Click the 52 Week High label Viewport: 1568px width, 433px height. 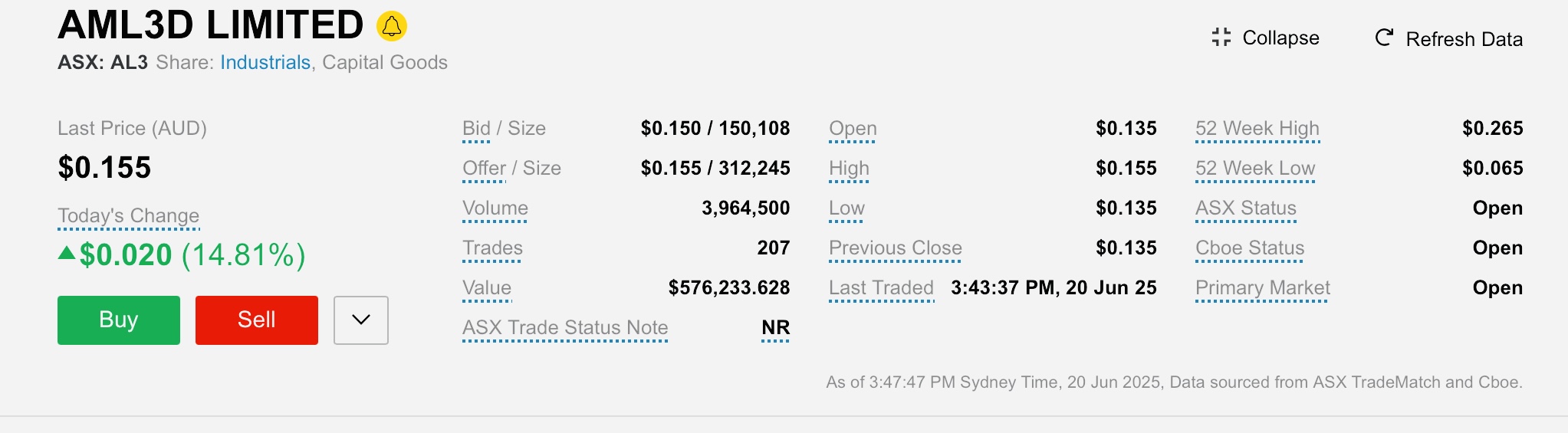pos(1257,129)
